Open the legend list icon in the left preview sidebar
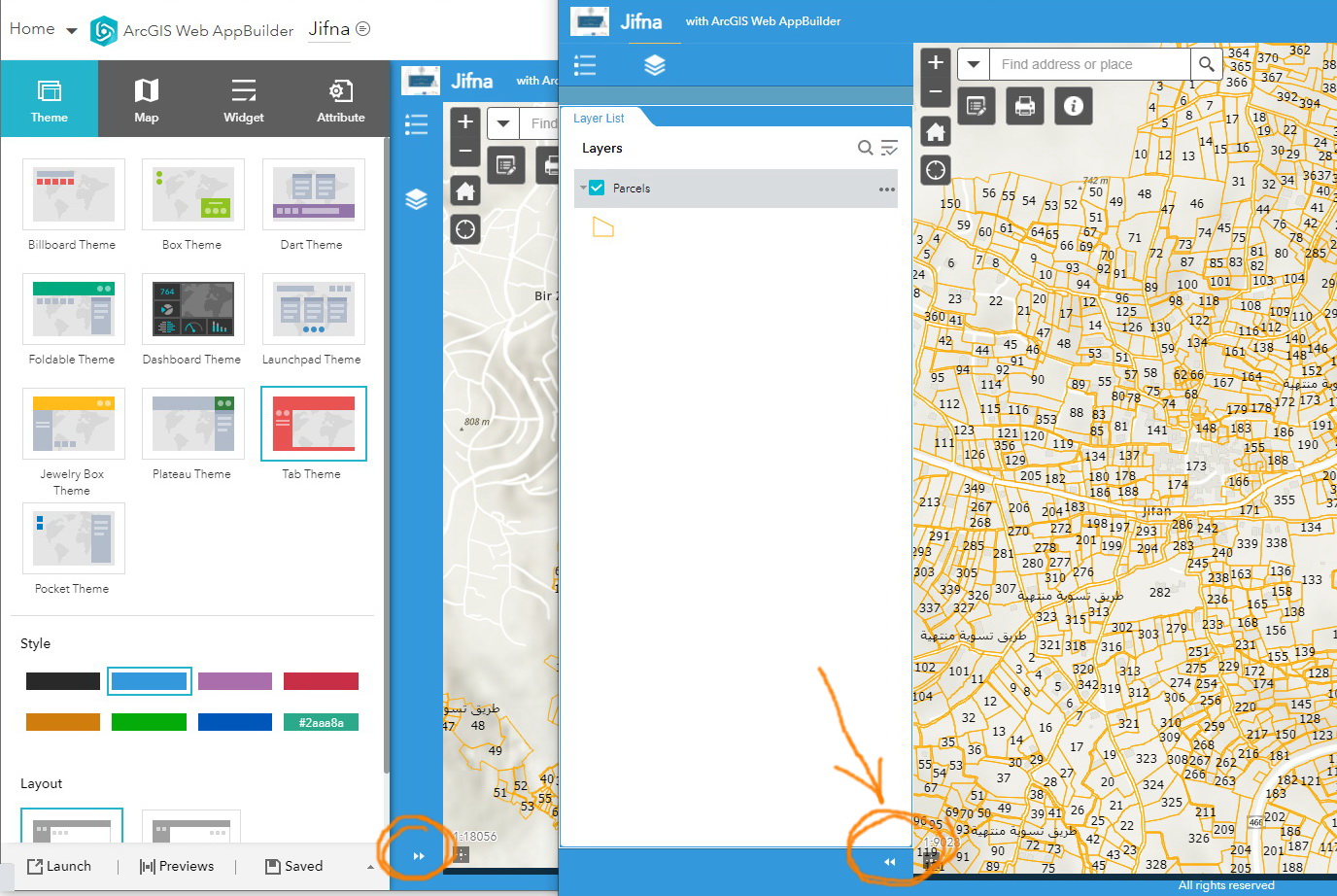 pos(416,123)
